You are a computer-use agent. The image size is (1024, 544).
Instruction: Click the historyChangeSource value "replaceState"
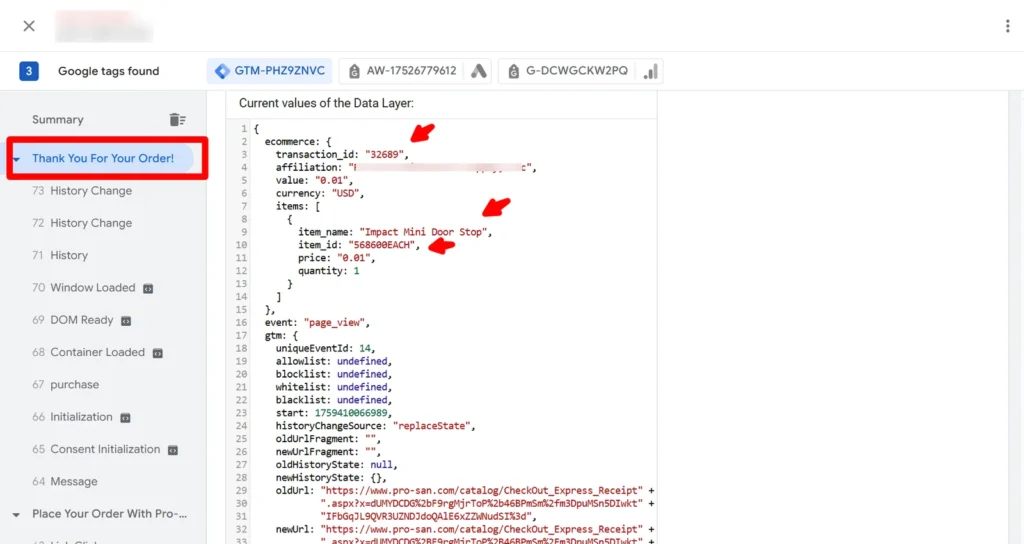click(431, 426)
